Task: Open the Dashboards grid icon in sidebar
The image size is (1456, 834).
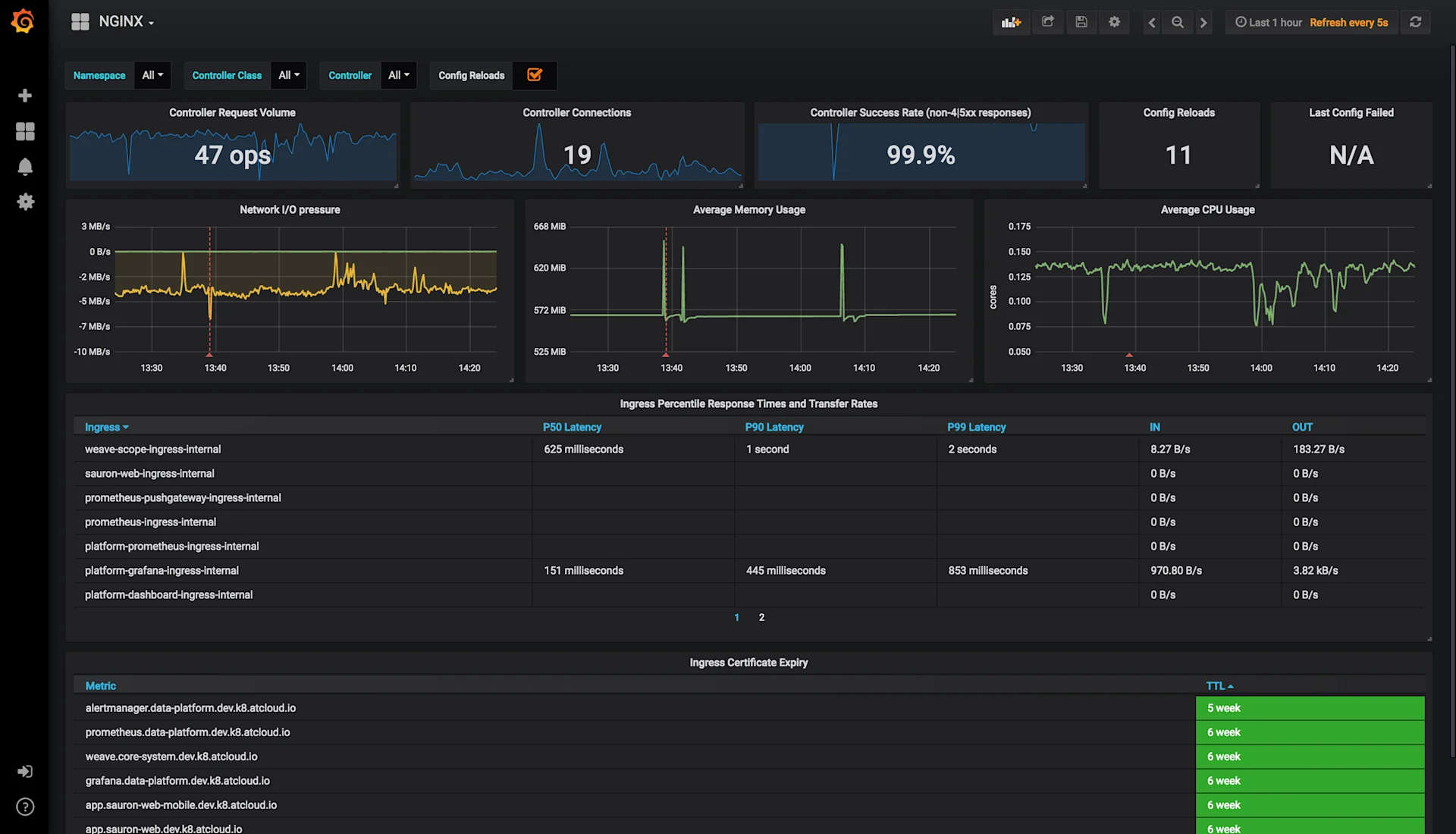Action: pyautogui.click(x=25, y=131)
